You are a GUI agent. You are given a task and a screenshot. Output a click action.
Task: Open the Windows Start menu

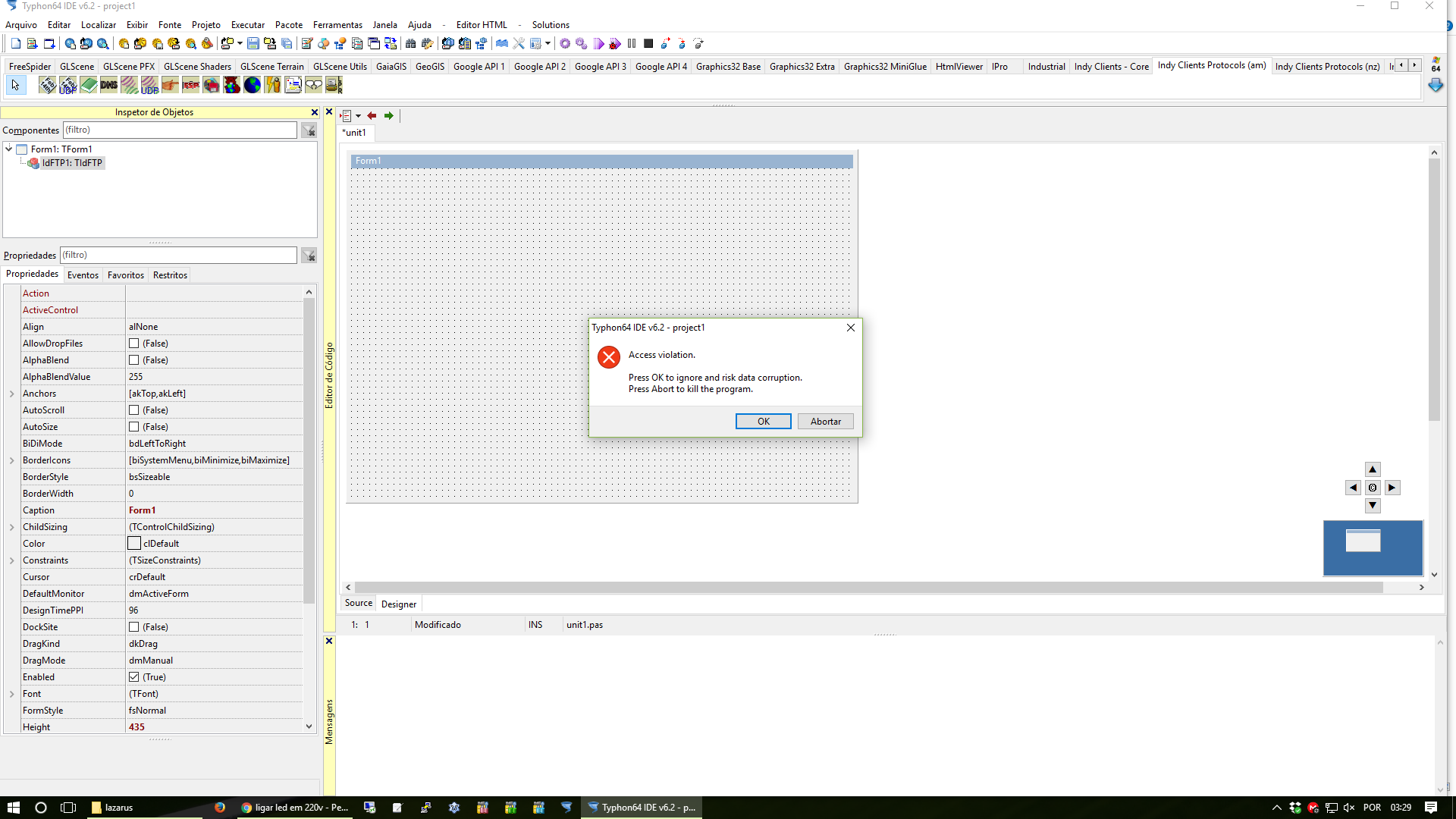[14, 808]
